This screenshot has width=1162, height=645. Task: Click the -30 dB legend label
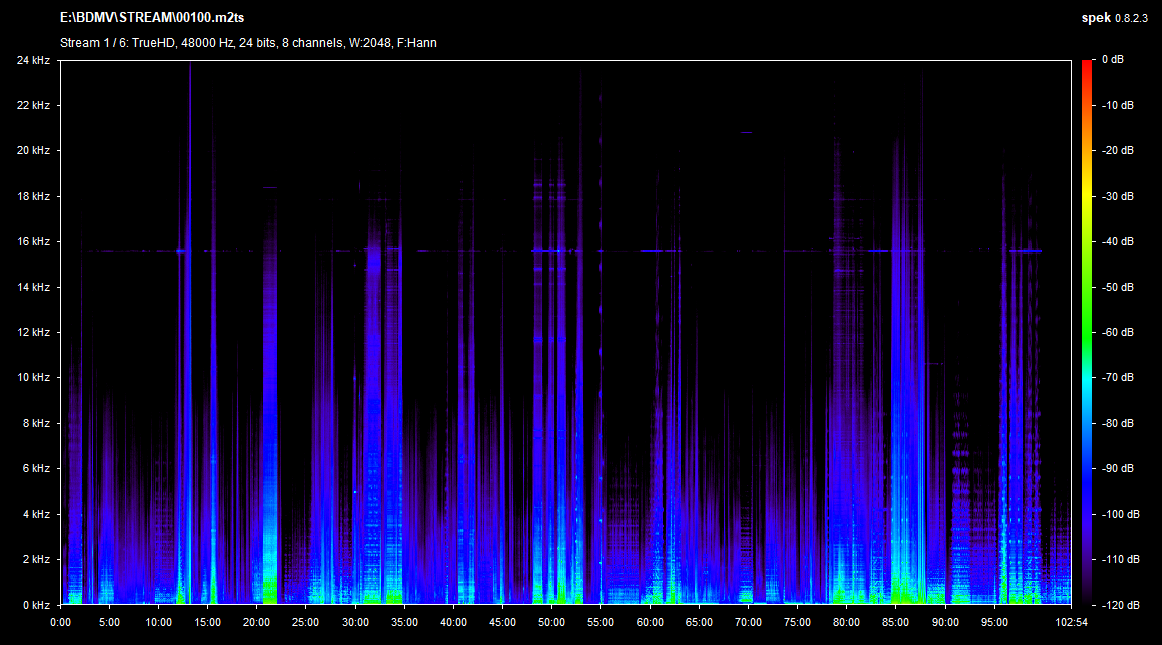[1118, 196]
